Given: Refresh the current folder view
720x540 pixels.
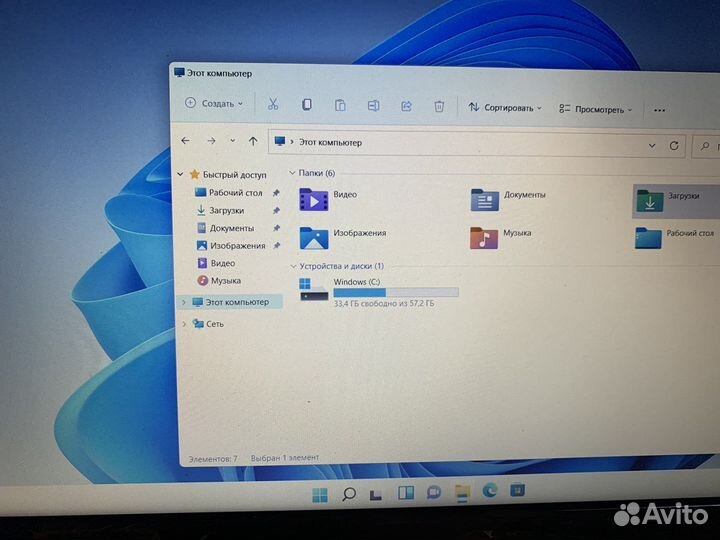Looking at the screenshot, I should (x=674, y=145).
